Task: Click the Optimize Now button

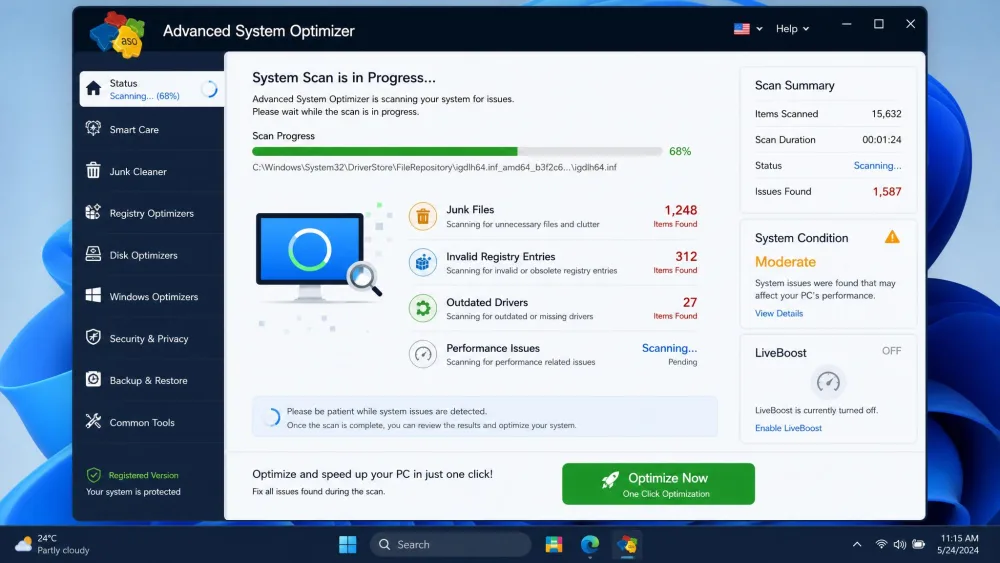Action: tap(658, 484)
